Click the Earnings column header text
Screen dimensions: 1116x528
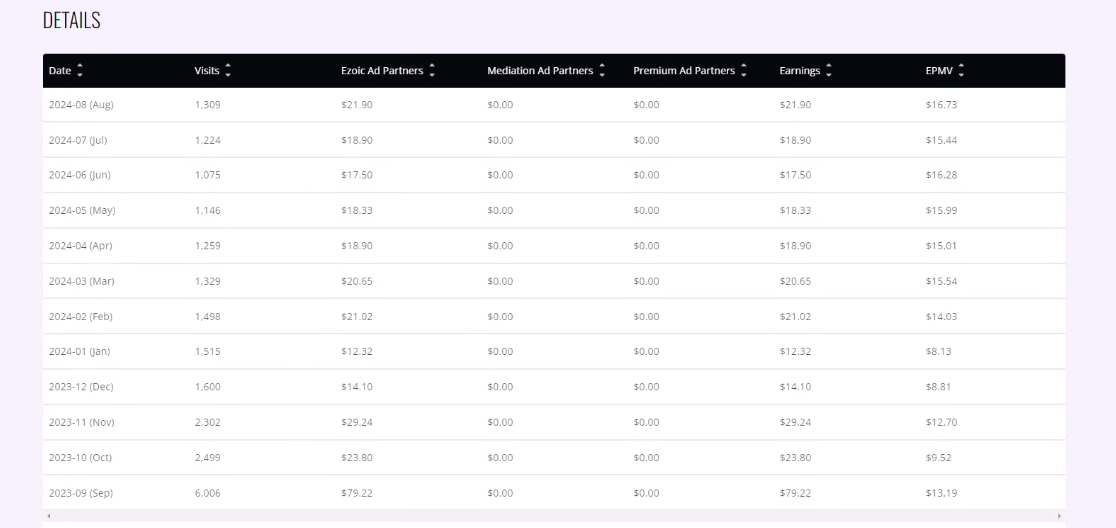[x=800, y=70]
